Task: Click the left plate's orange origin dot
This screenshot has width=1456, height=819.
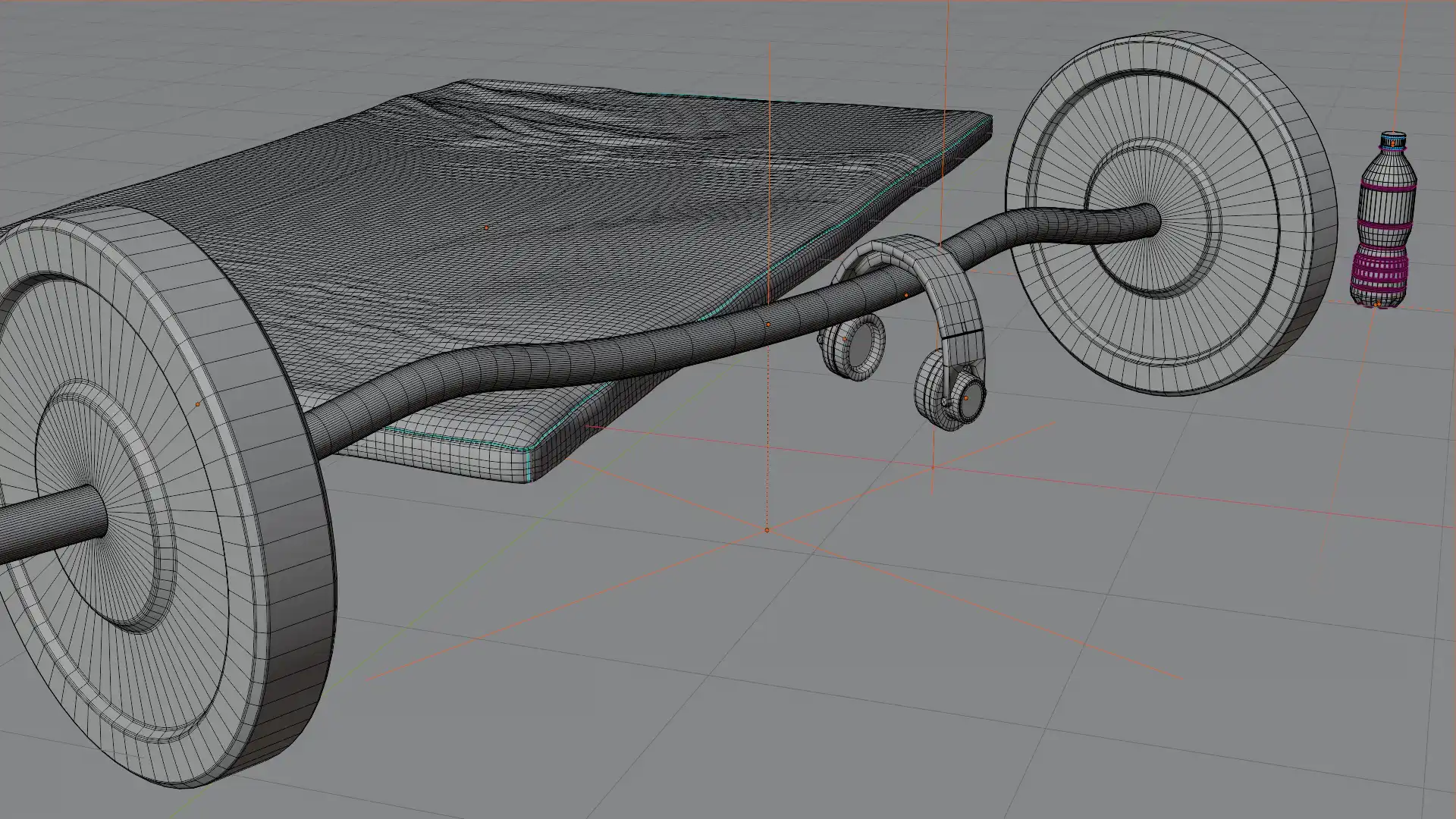Action: tap(198, 404)
